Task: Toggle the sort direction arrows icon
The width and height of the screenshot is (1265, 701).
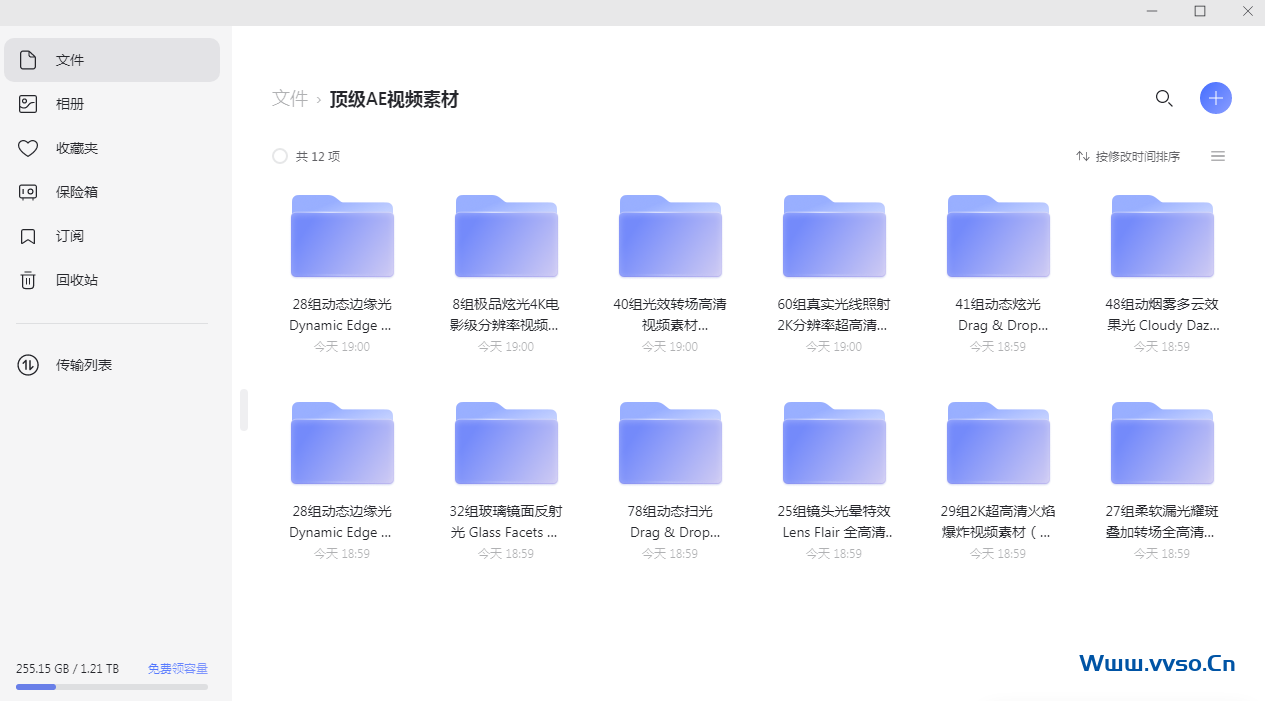Action: pos(1082,156)
